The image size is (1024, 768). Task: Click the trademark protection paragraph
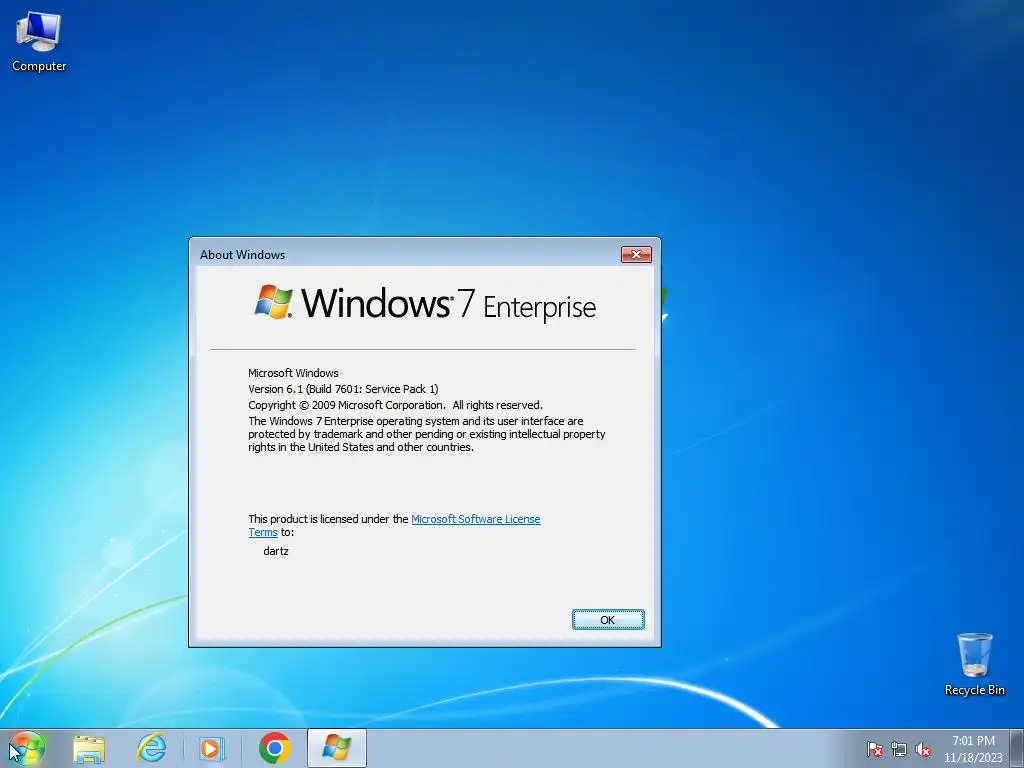coord(426,434)
